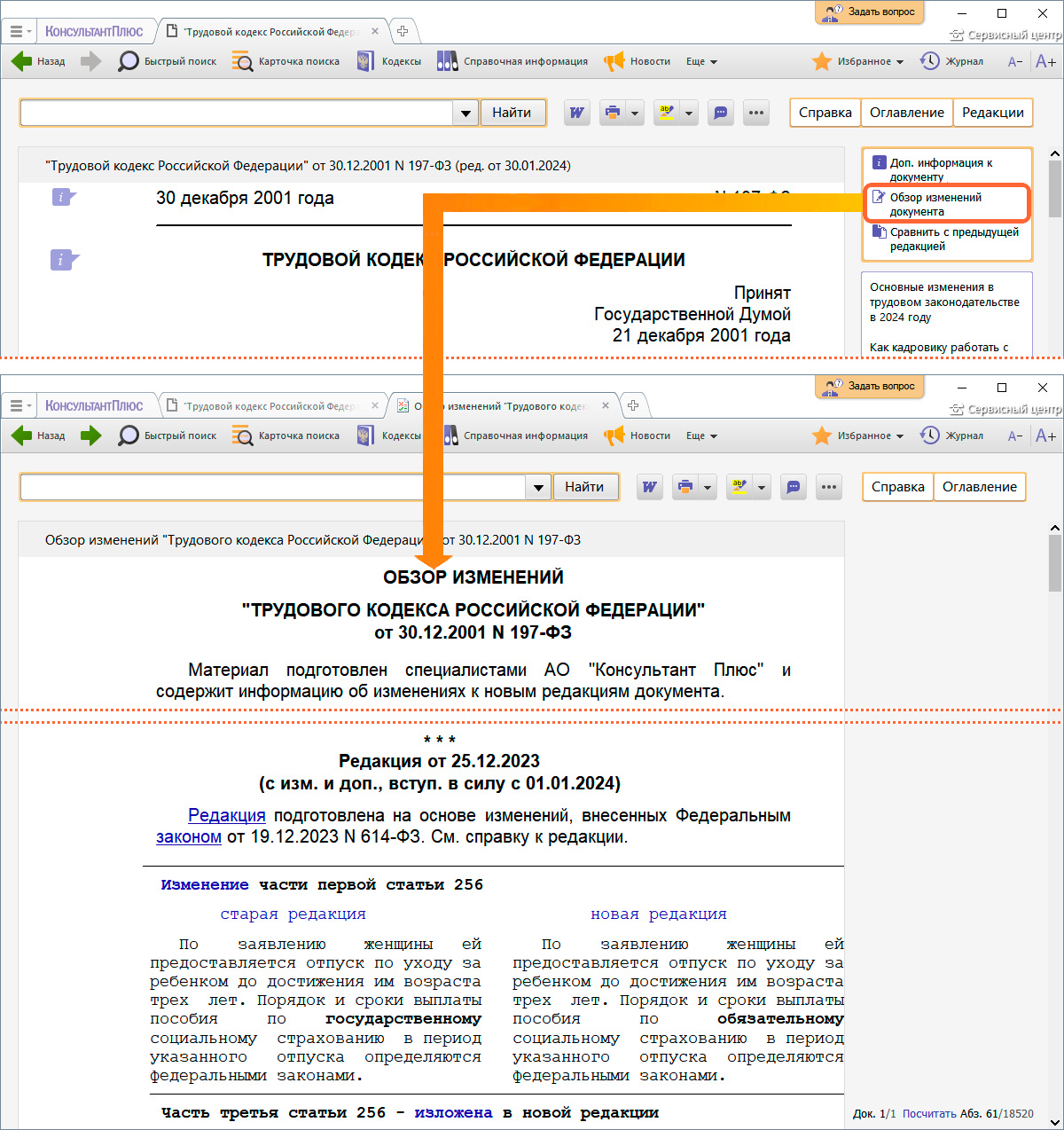This screenshot has height=1130, width=1064.
Task: Select the КонсультантПлюс home tab in upper window
Action: pos(94,31)
